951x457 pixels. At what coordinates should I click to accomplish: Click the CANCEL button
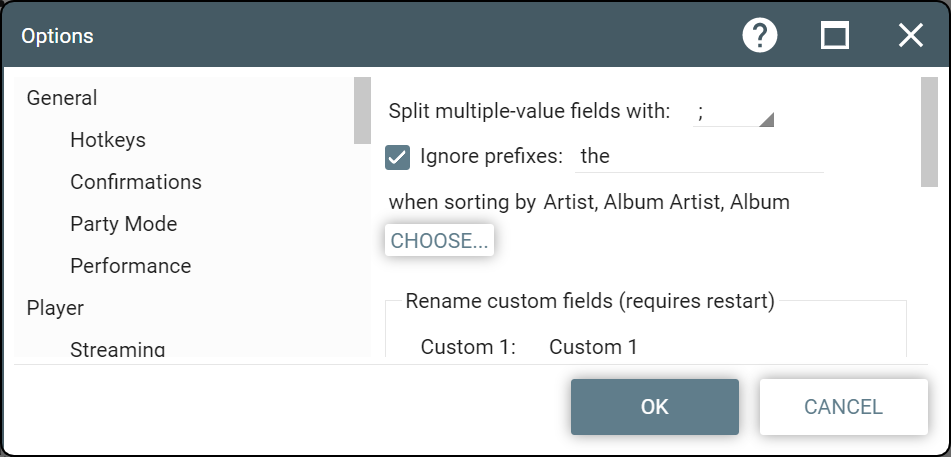pos(843,407)
